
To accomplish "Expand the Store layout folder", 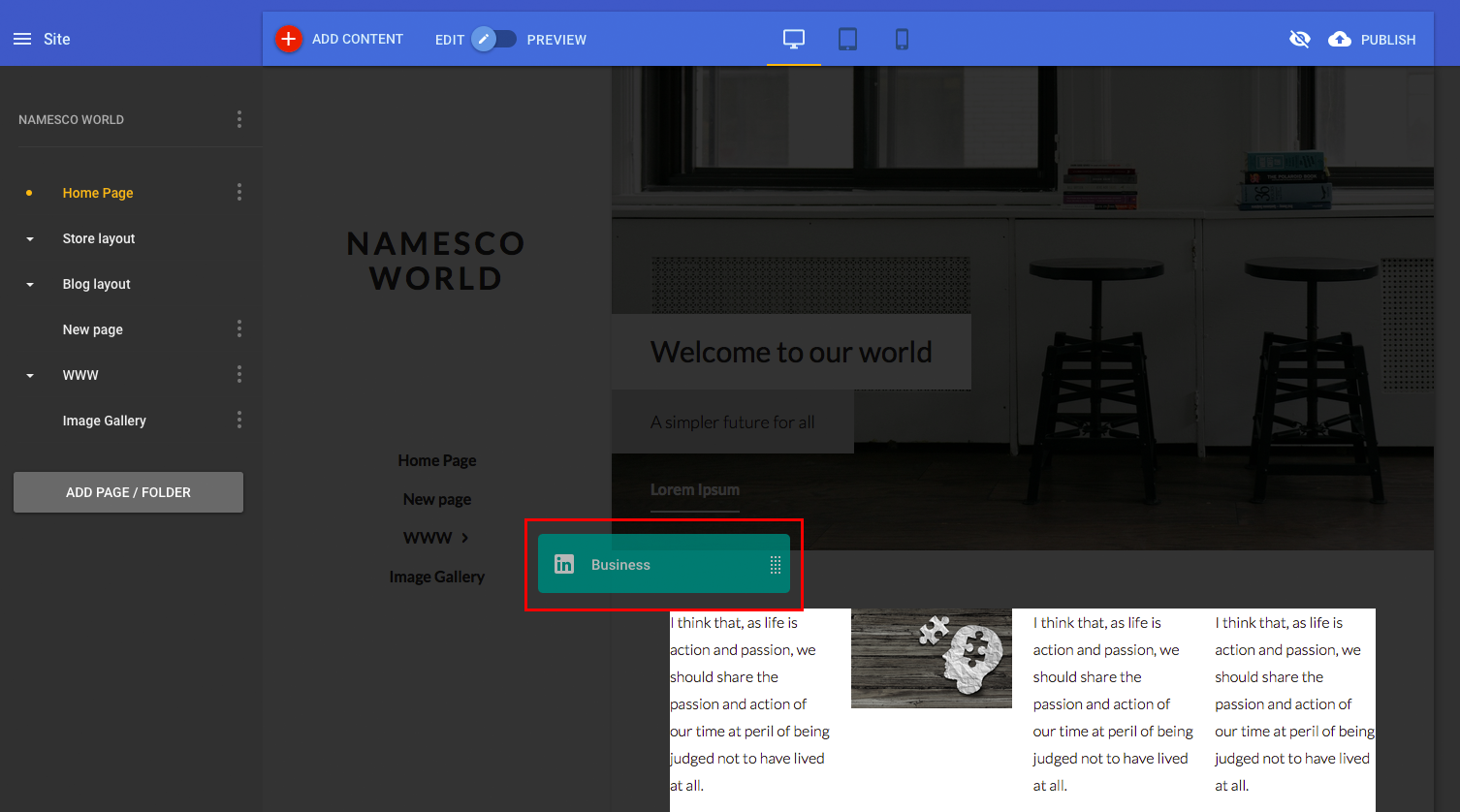I will [30, 239].
